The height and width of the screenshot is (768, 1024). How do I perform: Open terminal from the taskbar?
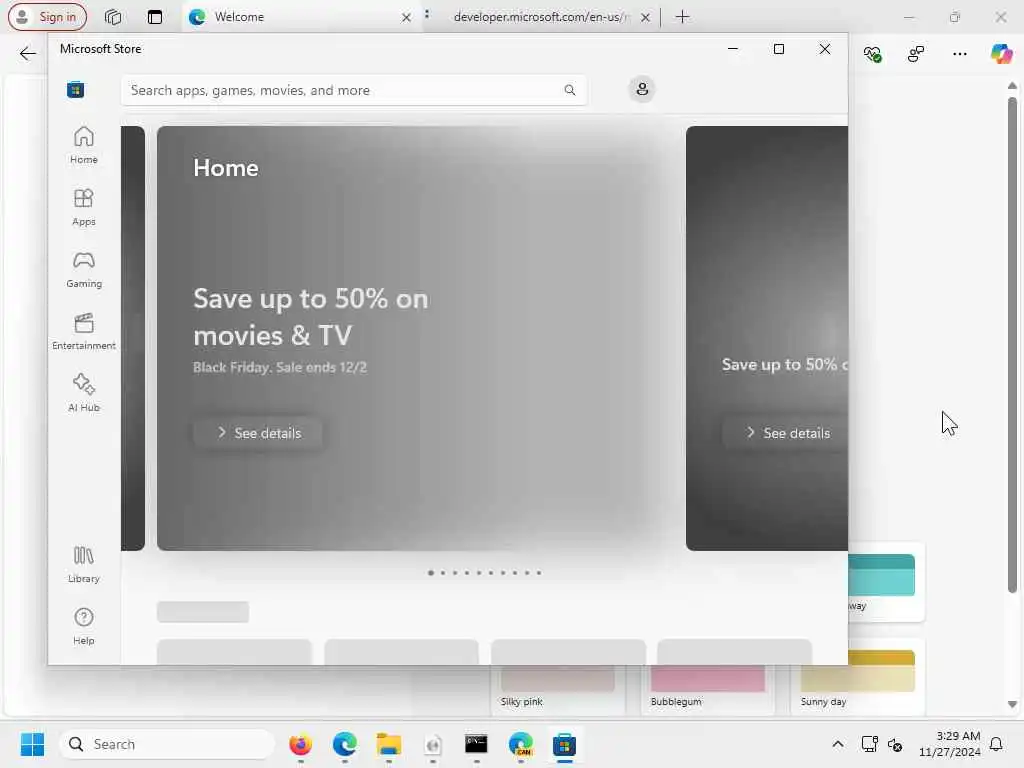(x=476, y=744)
